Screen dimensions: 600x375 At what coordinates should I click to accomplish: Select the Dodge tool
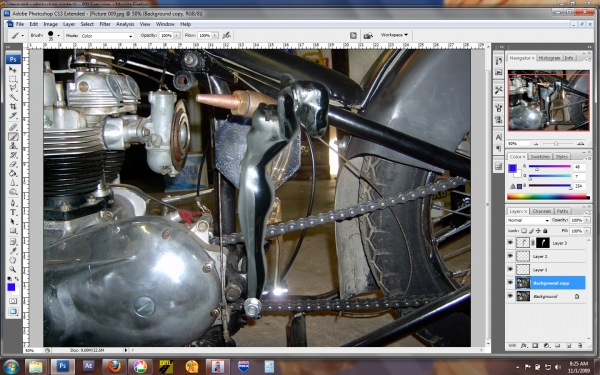[13, 192]
